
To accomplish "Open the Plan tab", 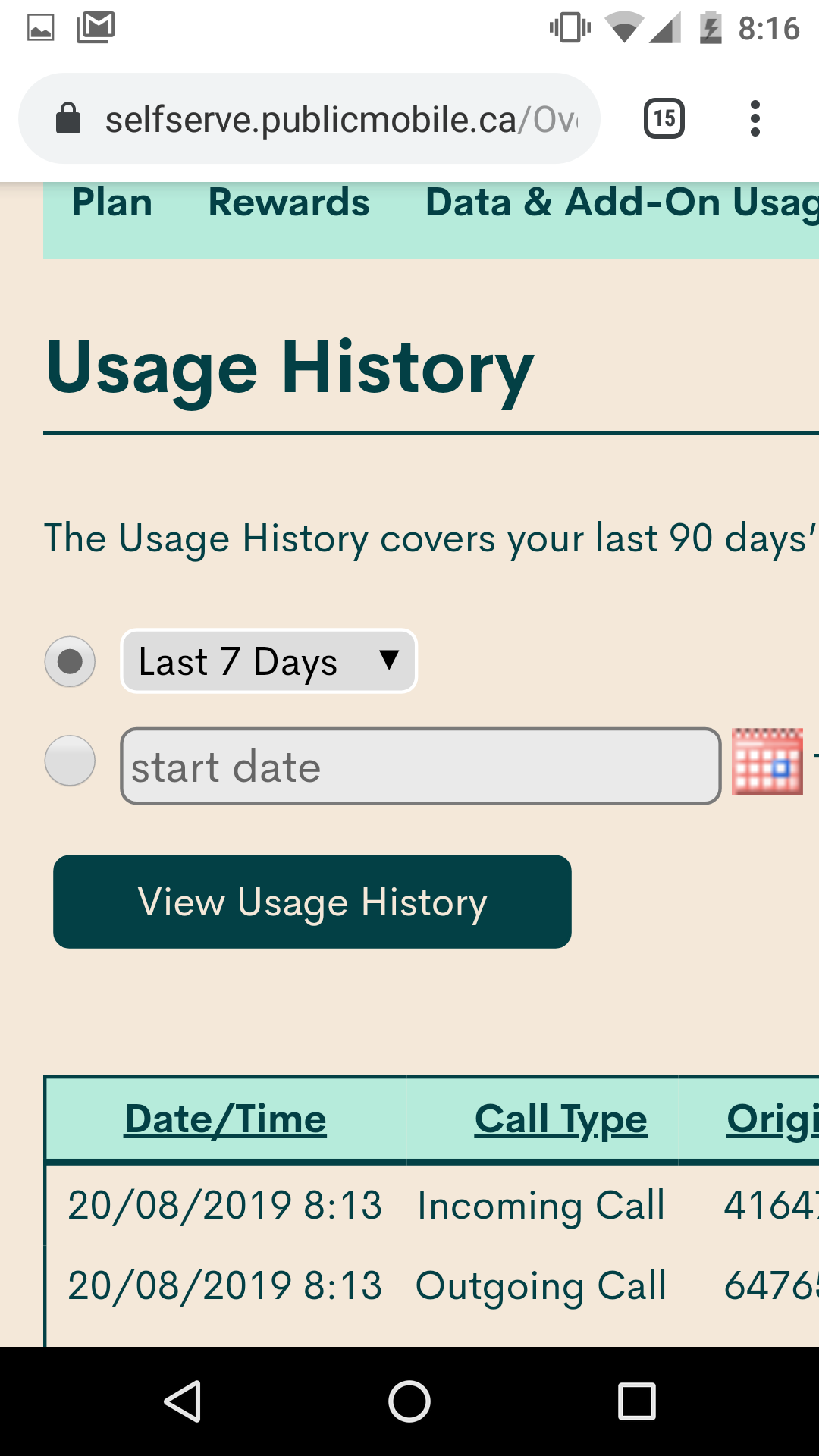I will 111,203.
